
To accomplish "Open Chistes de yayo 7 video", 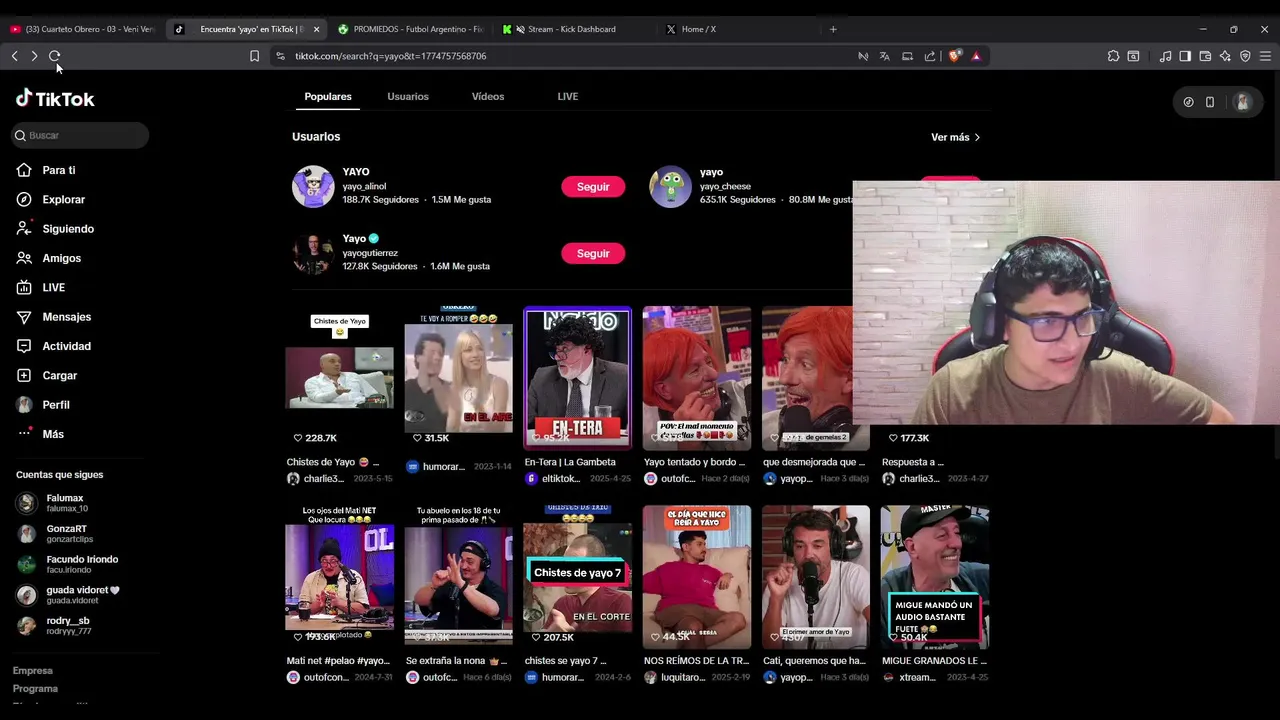I will 578,577.
